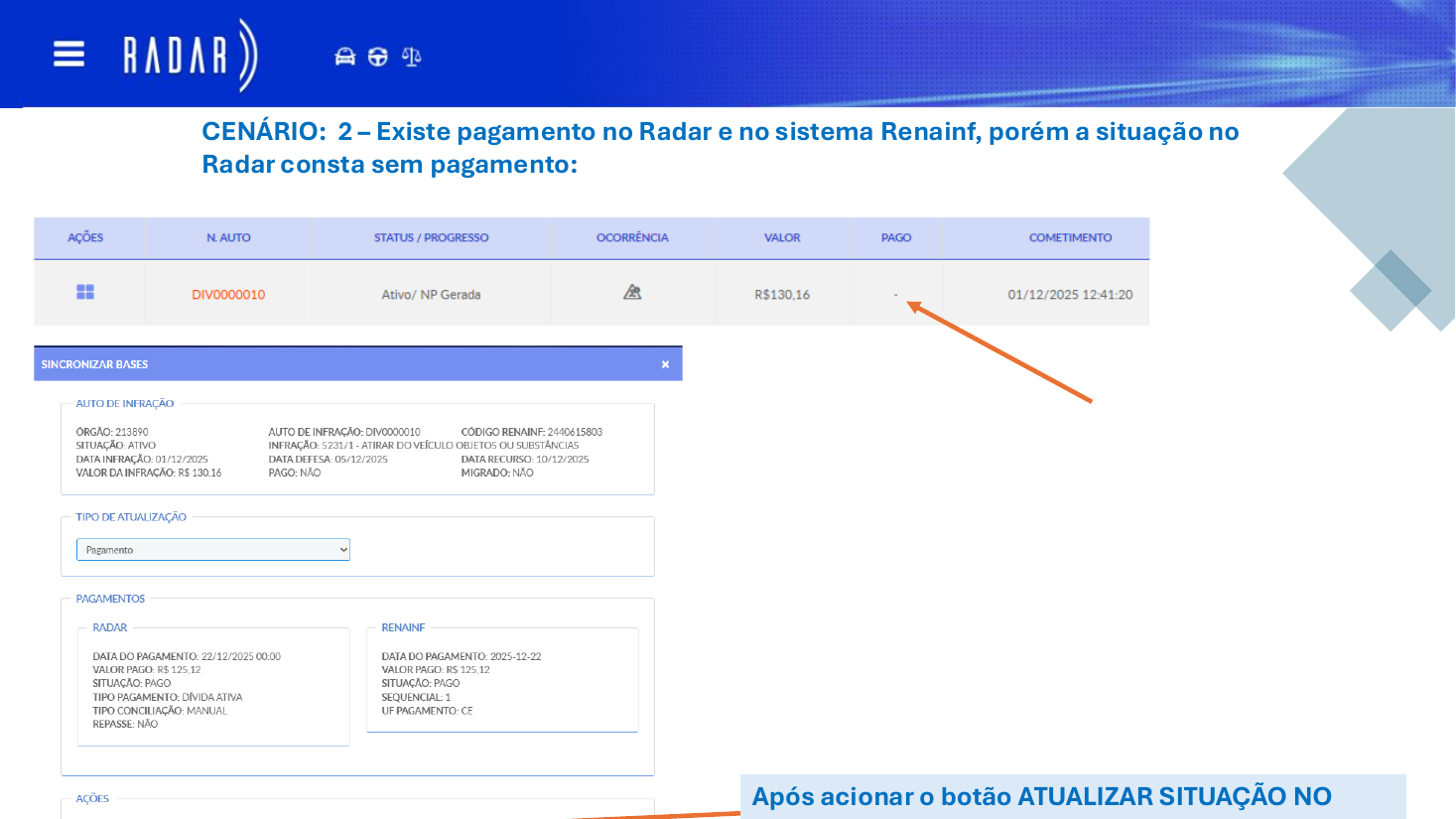The height and width of the screenshot is (819, 1456).
Task: Select SITUAÇÃO: ATIVO text
Action: click(x=116, y=446)
